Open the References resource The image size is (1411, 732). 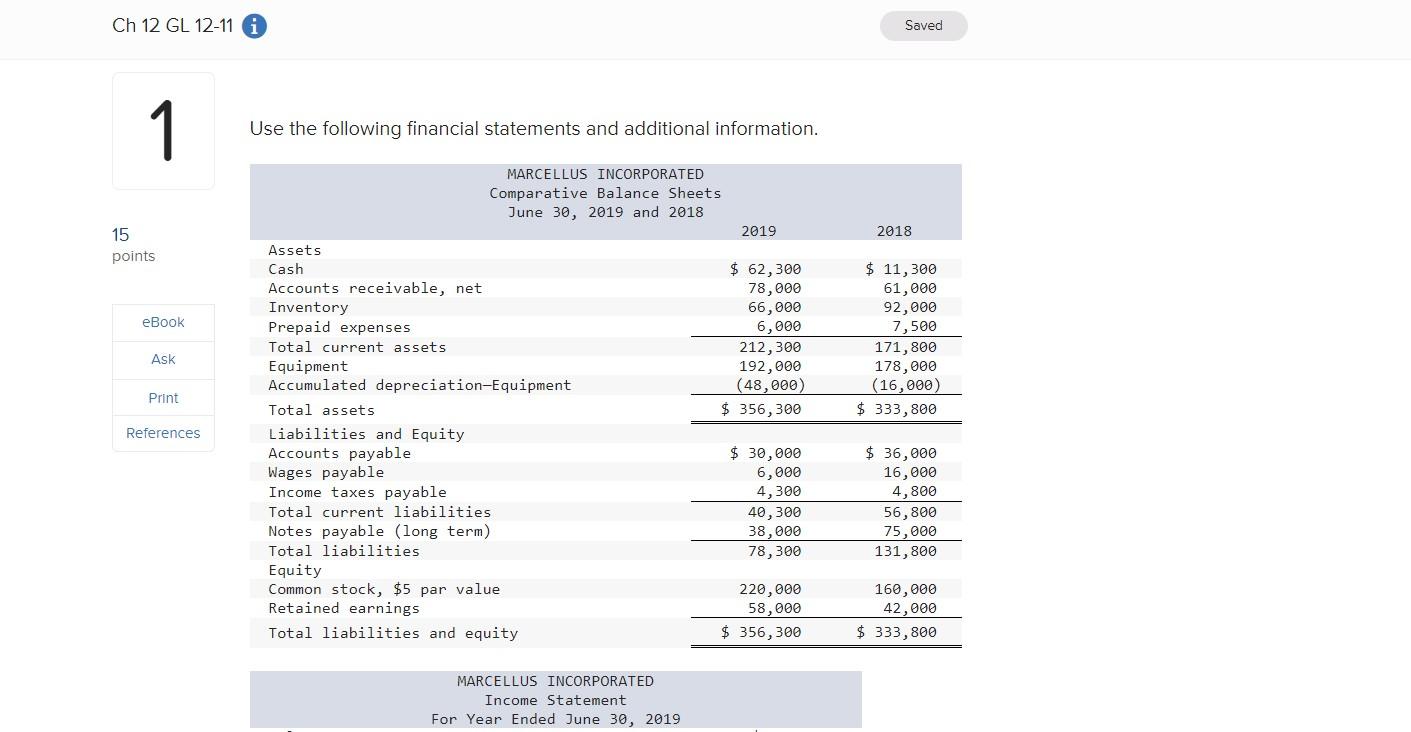[x=162, y=433]
